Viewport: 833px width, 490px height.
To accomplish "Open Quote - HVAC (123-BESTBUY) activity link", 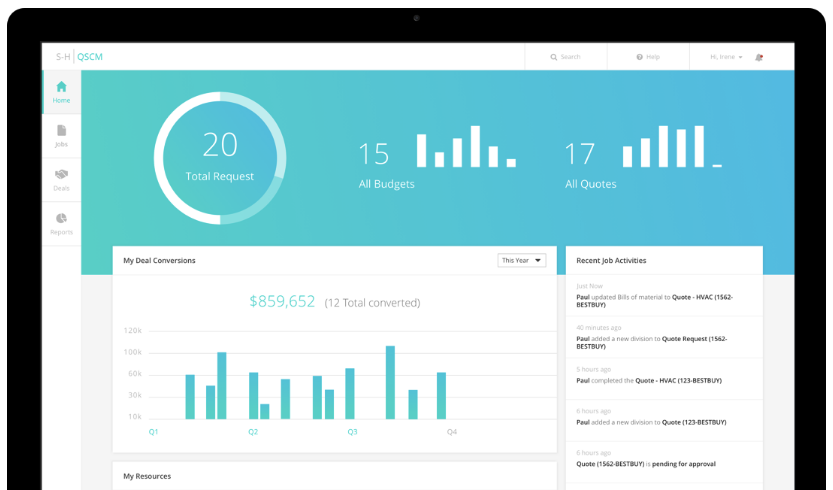I will click(678, 381).
